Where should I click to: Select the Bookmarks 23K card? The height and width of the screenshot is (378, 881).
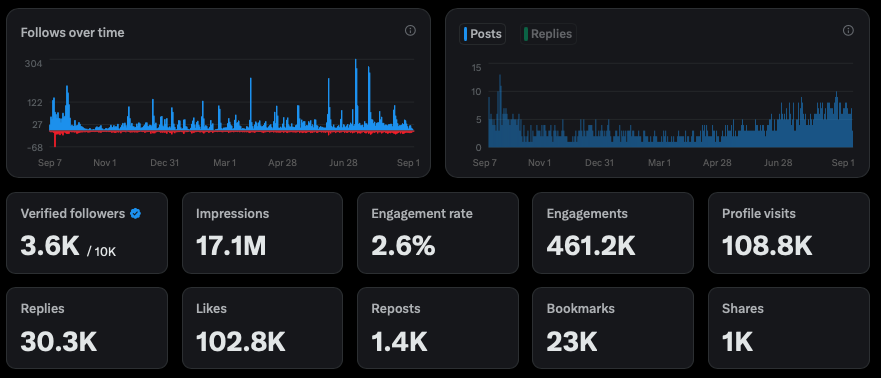pyautogui.click(x=613, y=328)
